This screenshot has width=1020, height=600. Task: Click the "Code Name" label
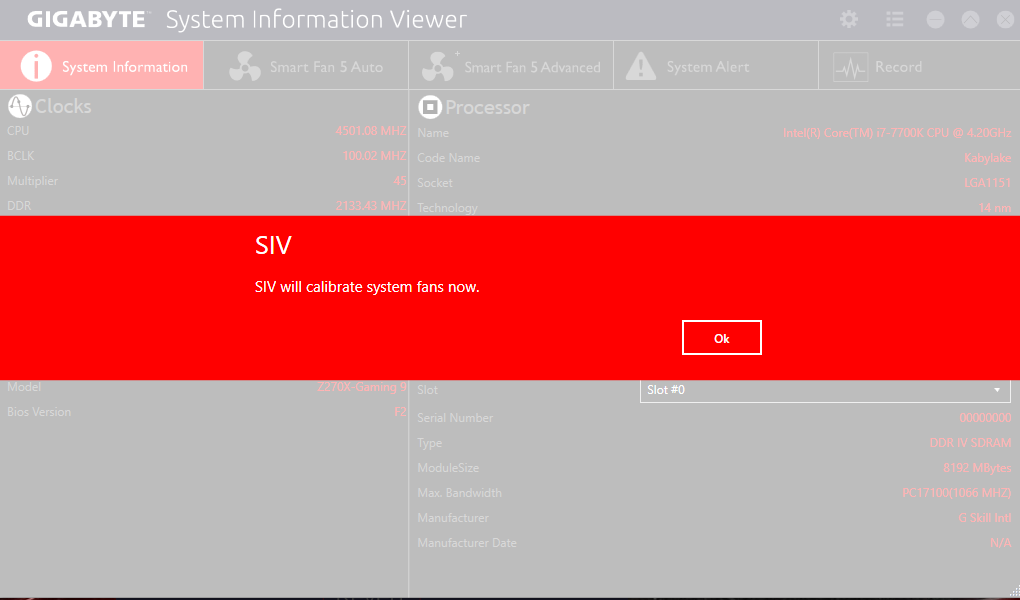(x=449, y=158)
